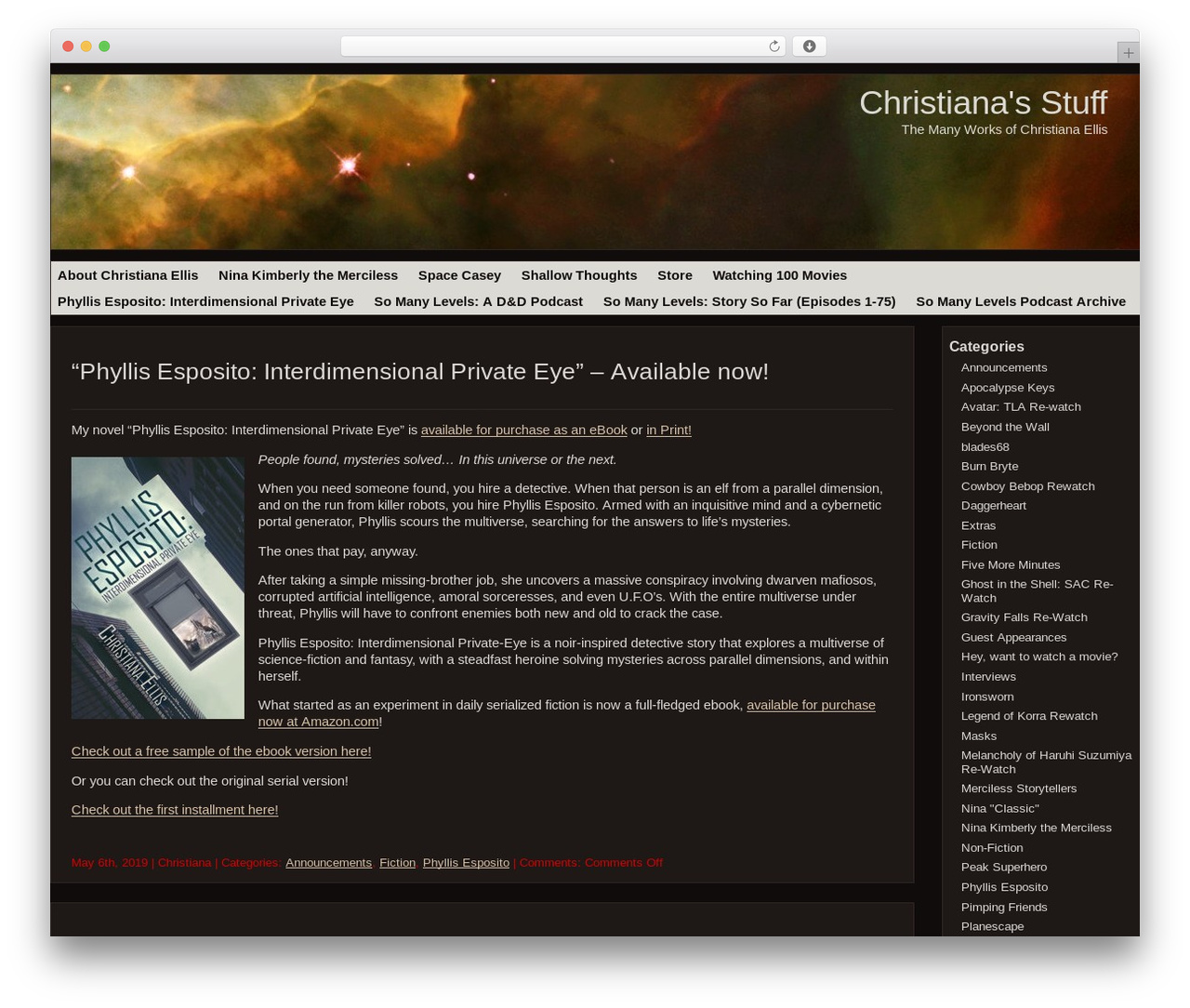
Task: Open the Burn Bryte category
Action: point(989,467)
